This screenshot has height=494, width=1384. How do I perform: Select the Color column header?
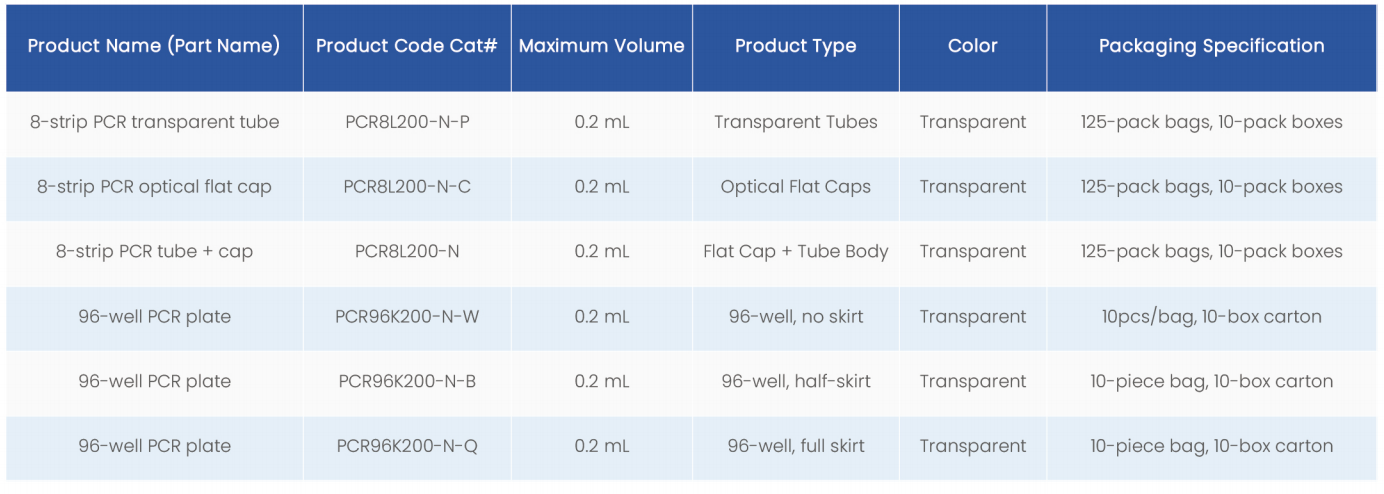[x=973, y=46]
